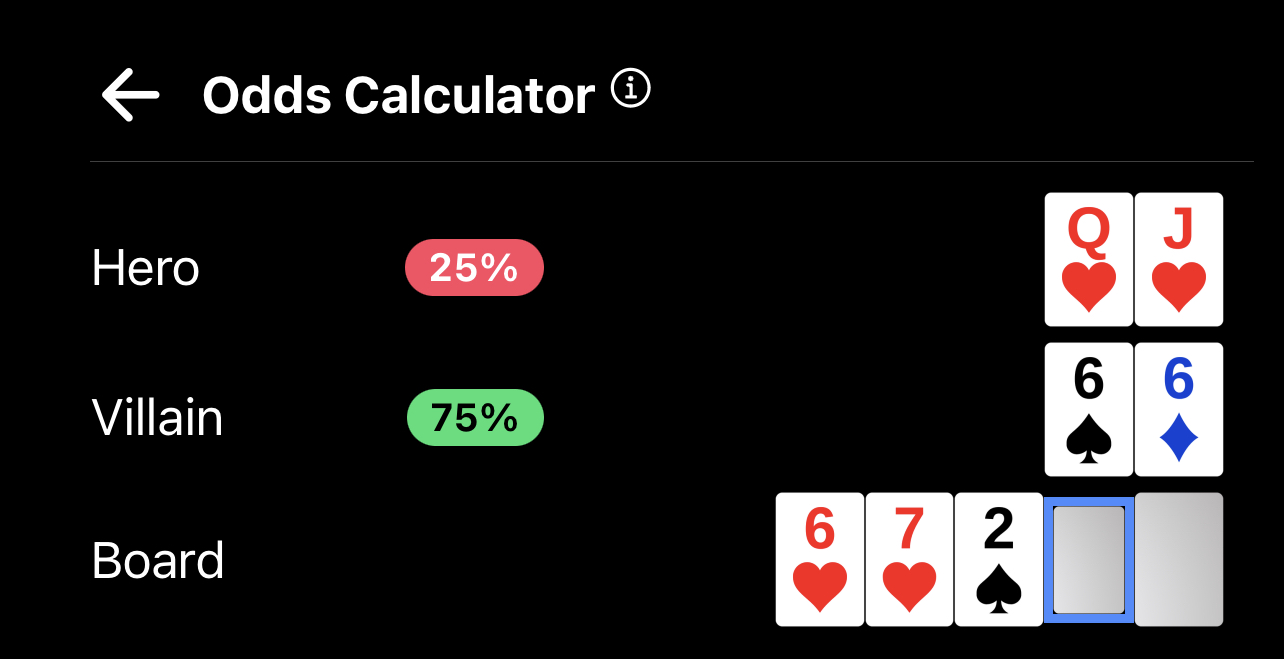Click Hero's red 25% equity badge

(x=474, y=268)
